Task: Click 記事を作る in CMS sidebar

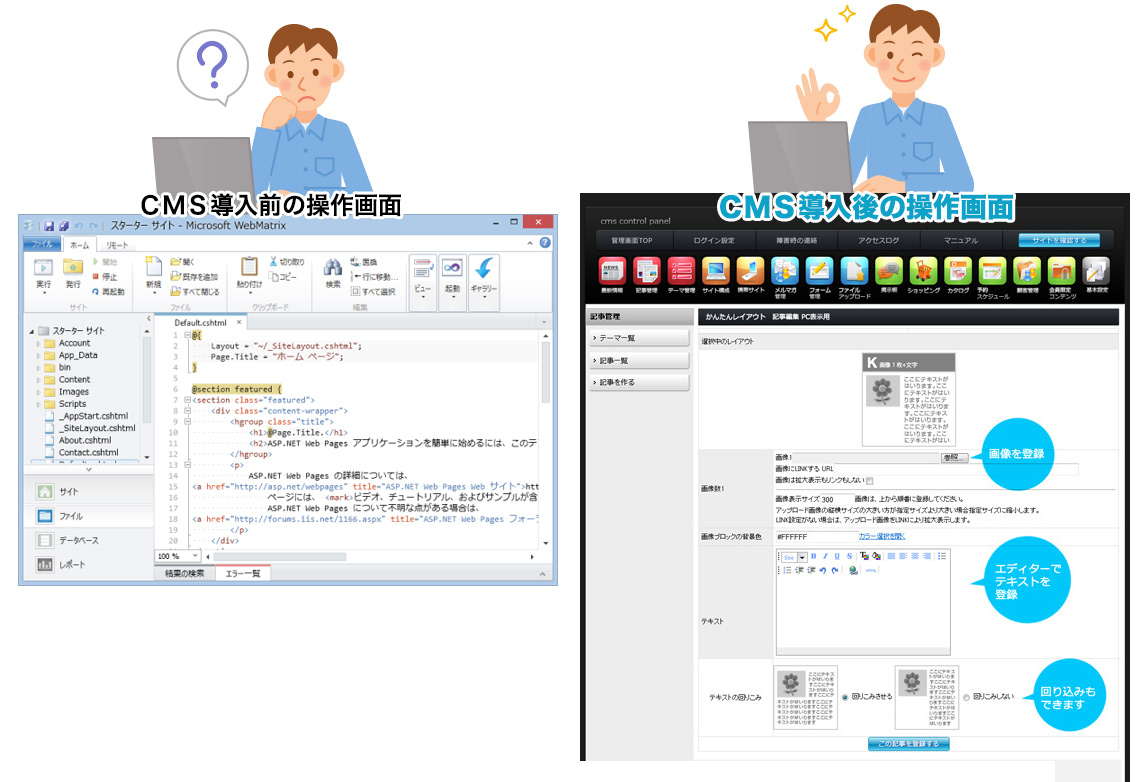Action: (x=639, y=382)
